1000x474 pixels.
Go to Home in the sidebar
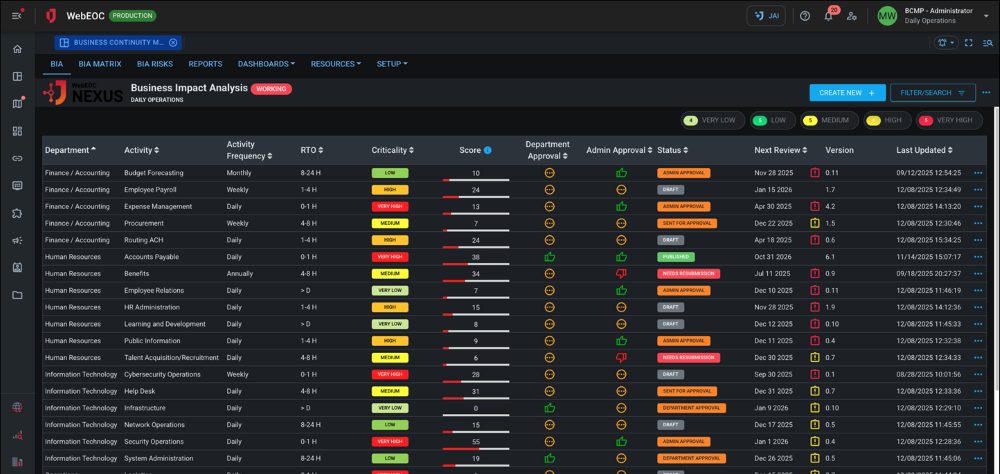[x=17, y=49]
